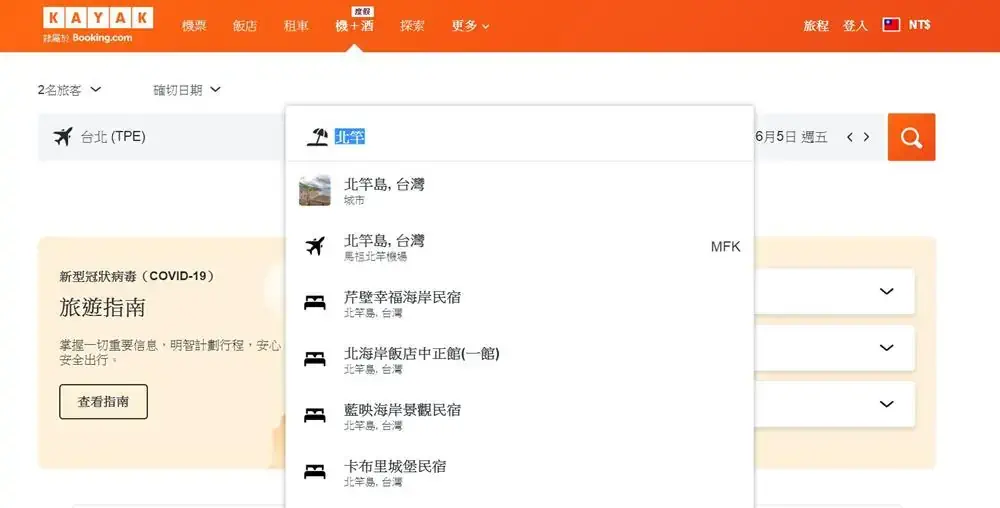Click the Taiwan flag icon
1000x508 pixels.
coord(891,25)
